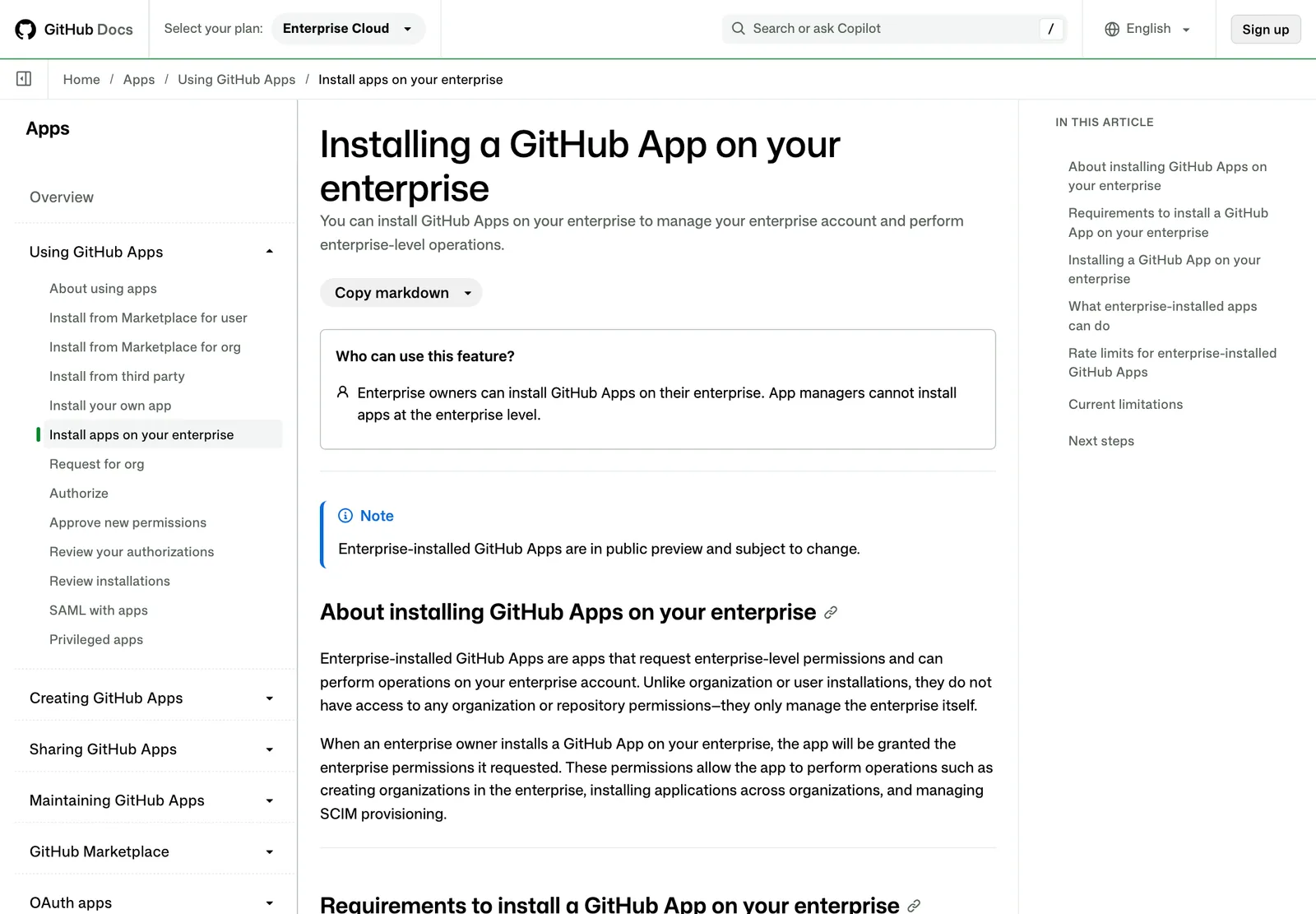Open the English language selector
Image resolution: width=1316 pixels, height=914 pixels.
pyautogui.click(x=1148, y=29)
